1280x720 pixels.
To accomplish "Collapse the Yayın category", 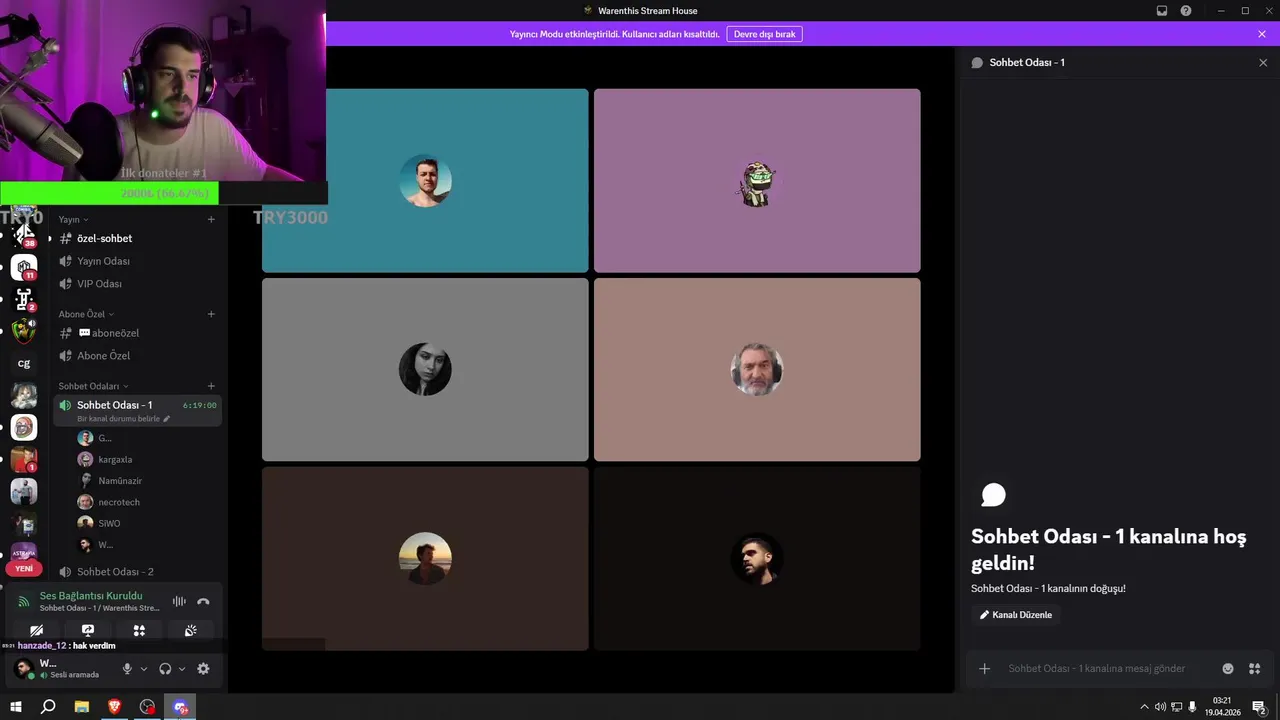I will 73,219.
